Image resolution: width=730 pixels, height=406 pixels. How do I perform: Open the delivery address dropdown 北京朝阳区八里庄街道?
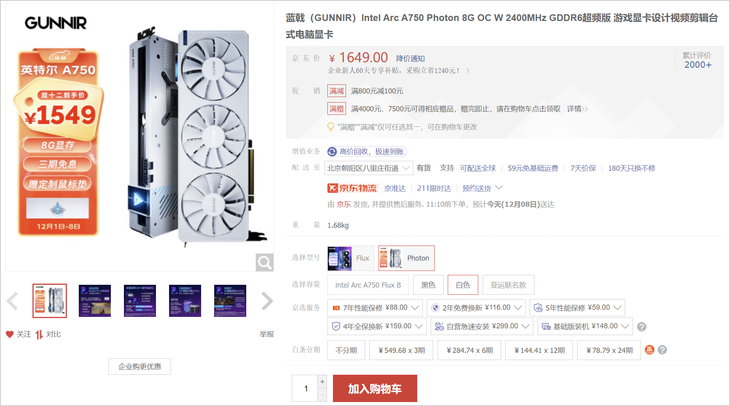(x=368, y=168)
